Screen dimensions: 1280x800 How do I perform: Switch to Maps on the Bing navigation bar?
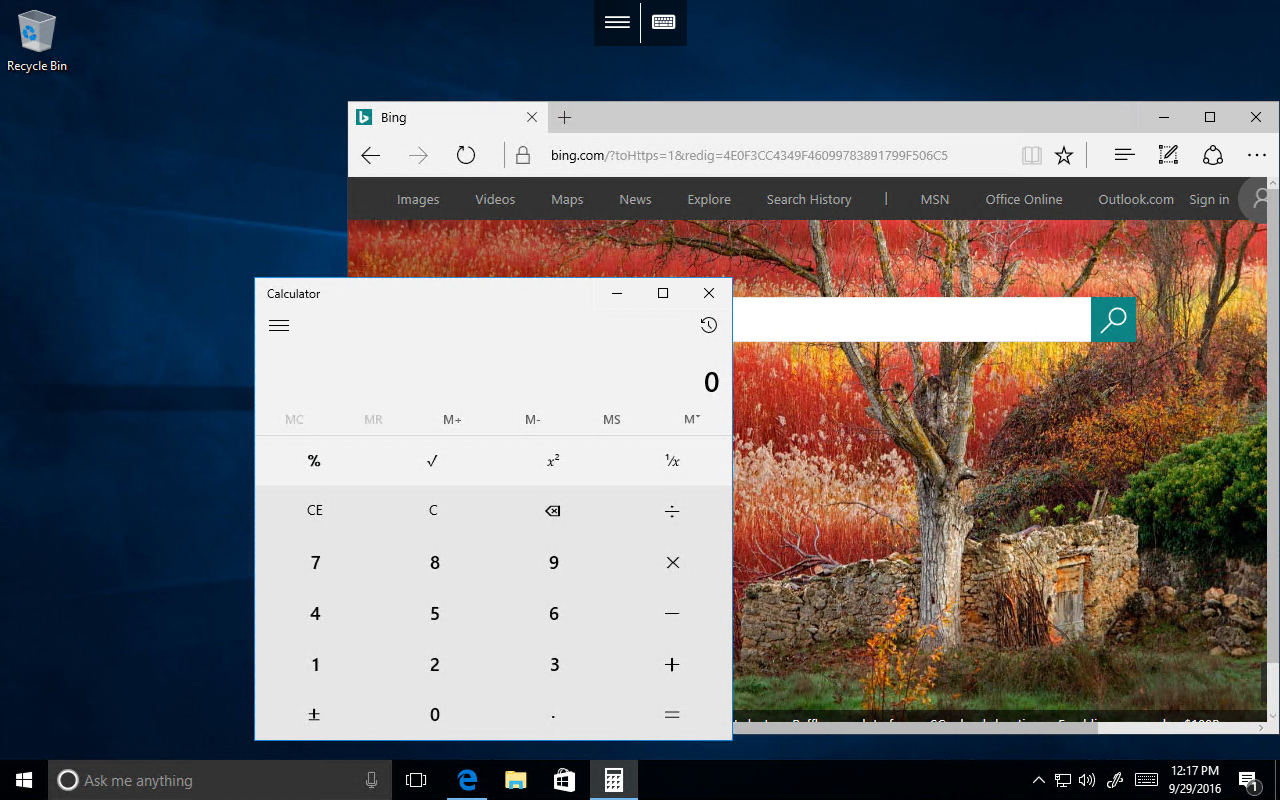point(566,199)
